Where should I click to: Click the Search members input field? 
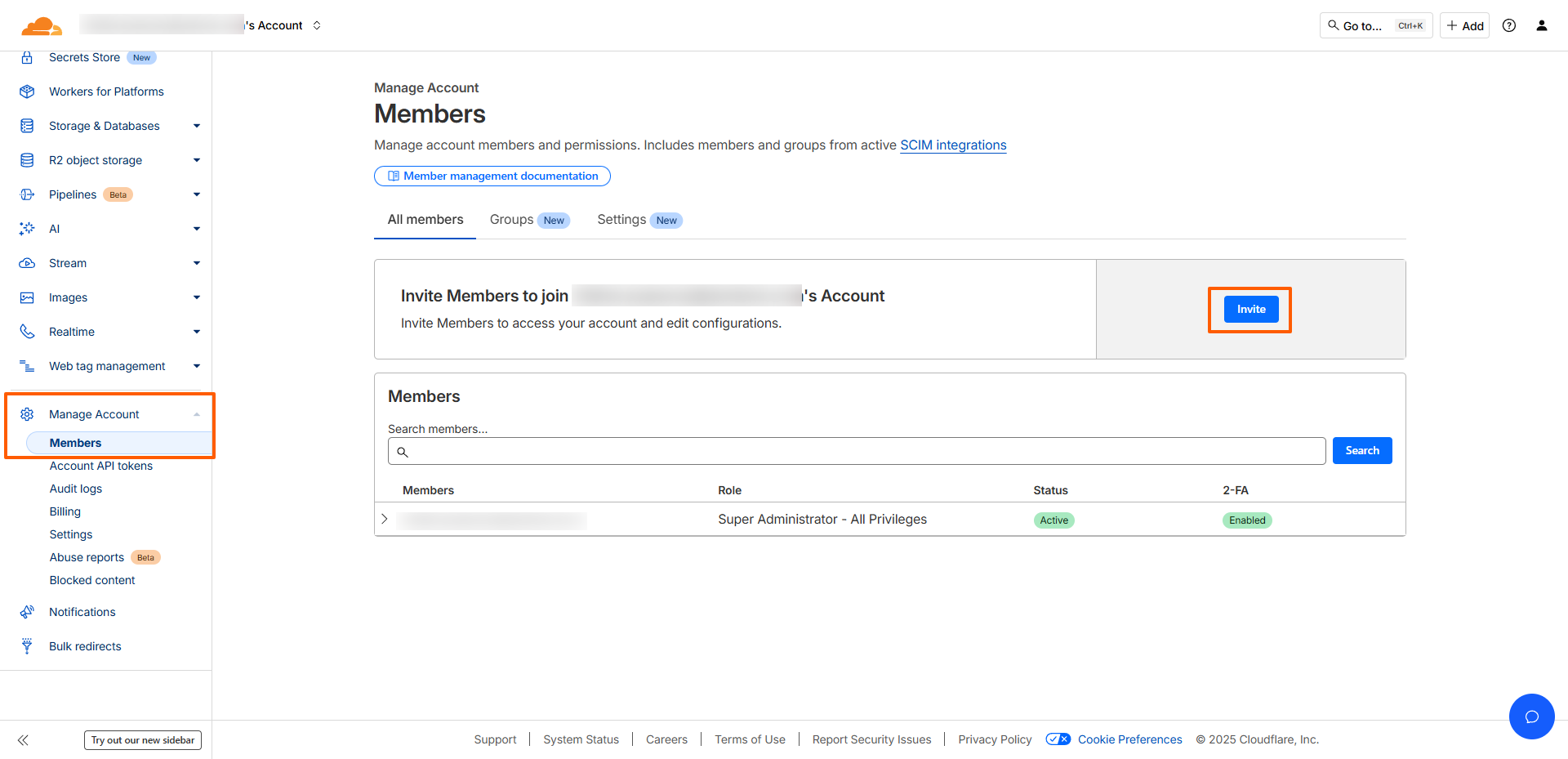[x=856, y=451]
